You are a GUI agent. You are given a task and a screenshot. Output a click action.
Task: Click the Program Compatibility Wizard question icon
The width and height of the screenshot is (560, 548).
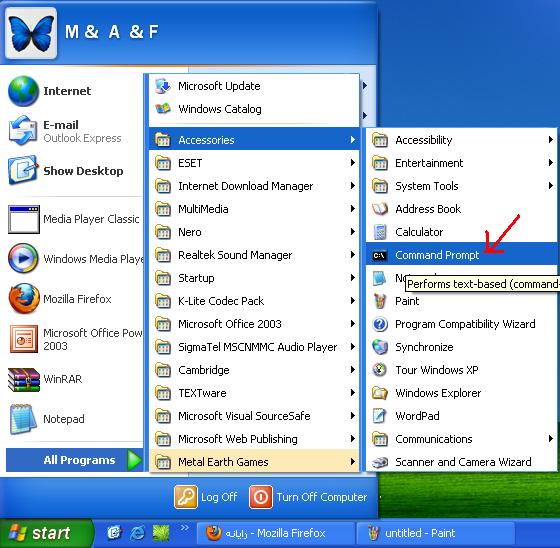(380, 324)
